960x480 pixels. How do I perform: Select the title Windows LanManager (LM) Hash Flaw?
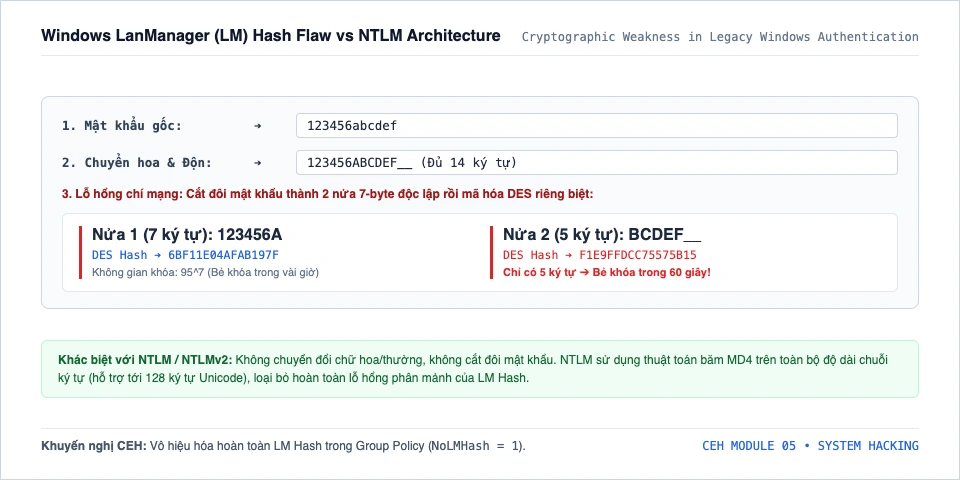(x=271, y=36)
